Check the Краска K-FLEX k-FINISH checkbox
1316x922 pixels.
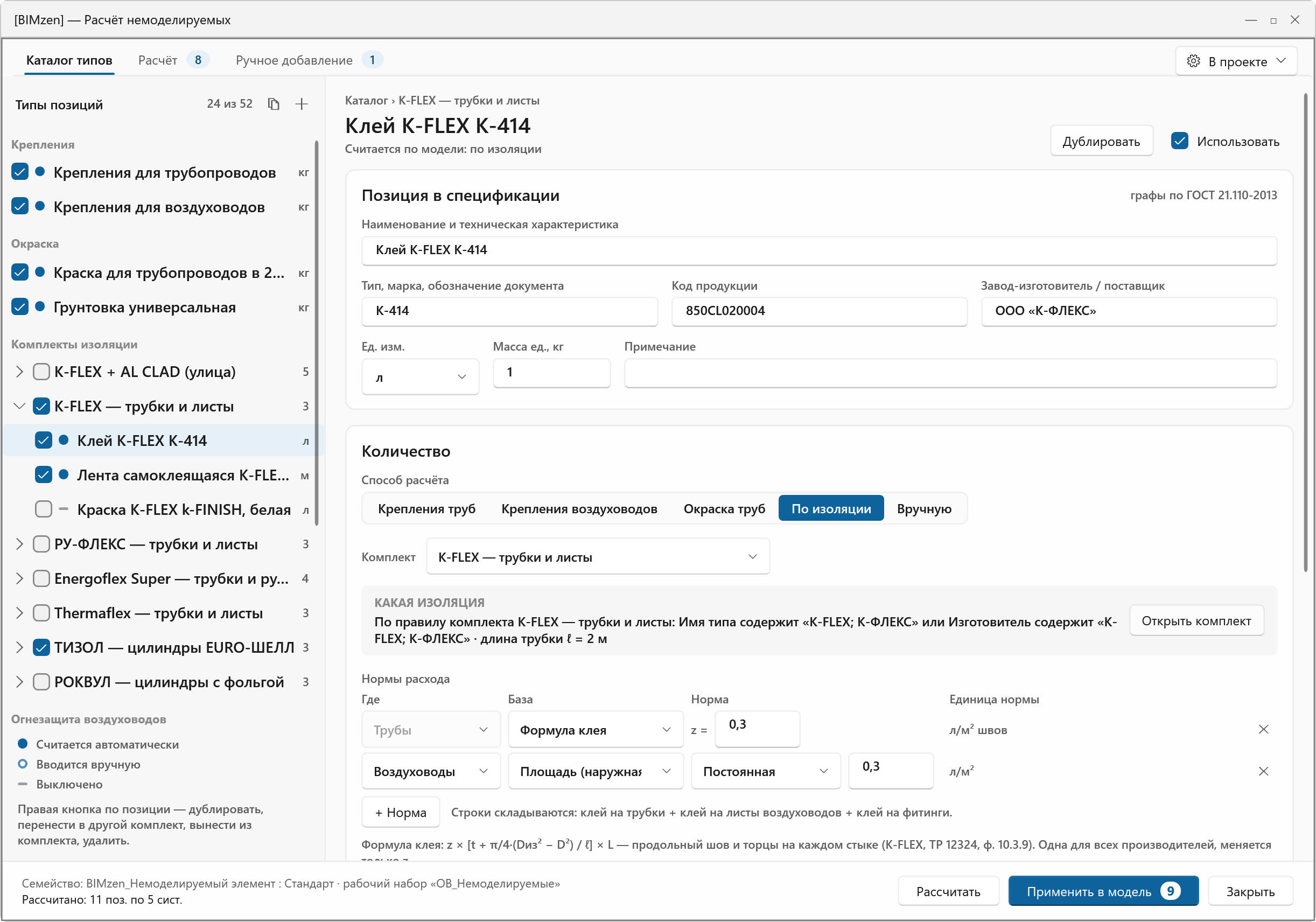(44, 509)
